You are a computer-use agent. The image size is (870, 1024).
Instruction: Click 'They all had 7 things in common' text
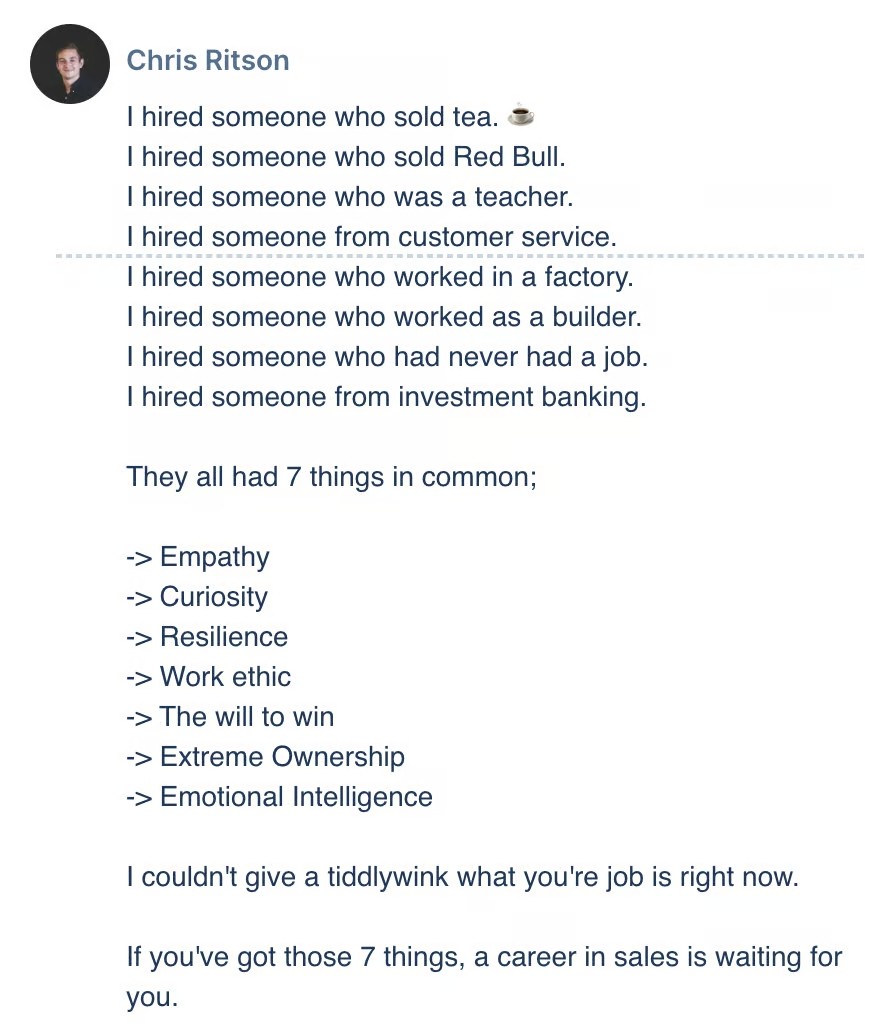click(331, 477)
